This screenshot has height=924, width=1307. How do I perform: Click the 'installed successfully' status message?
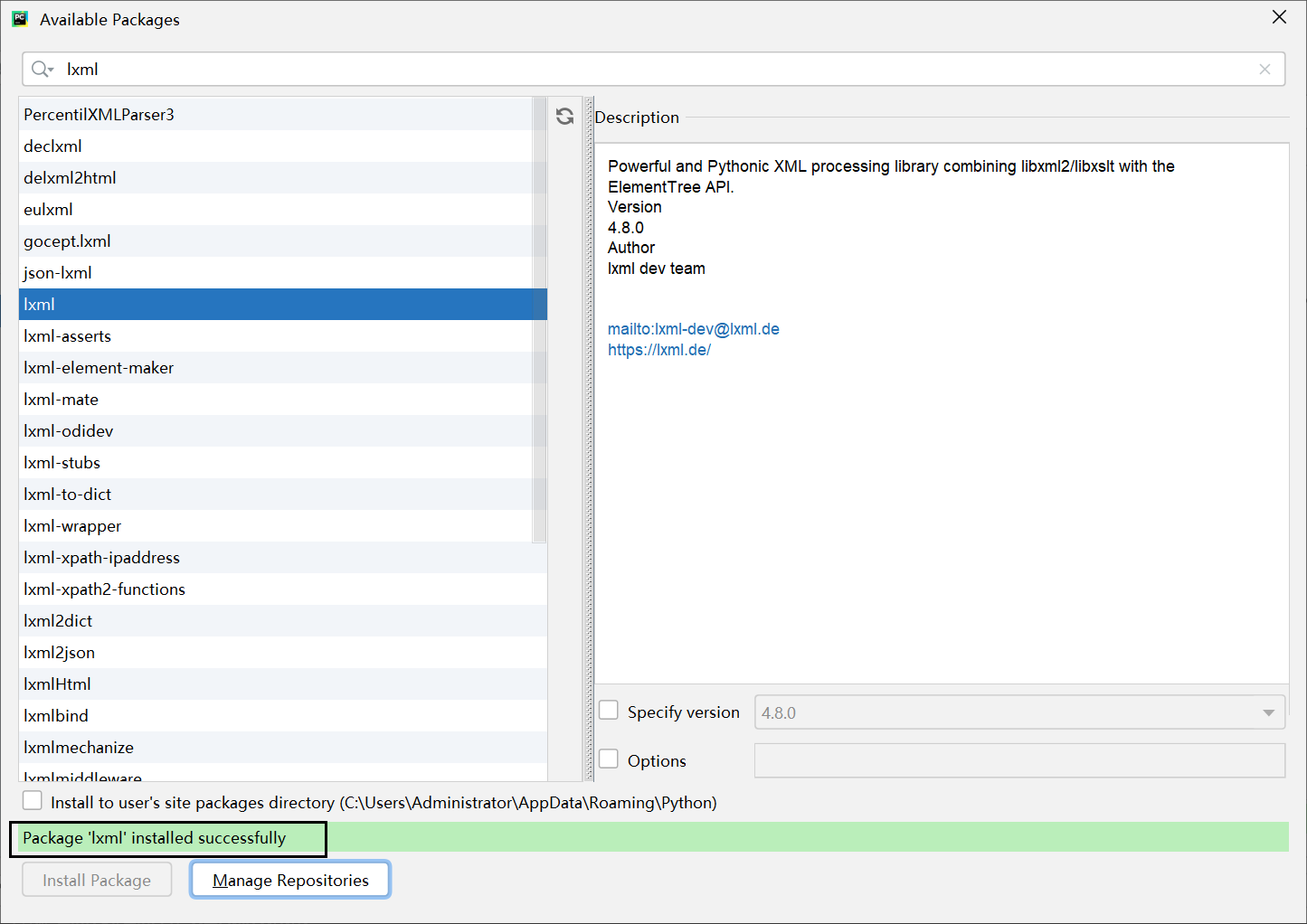[x=155, y=838]
